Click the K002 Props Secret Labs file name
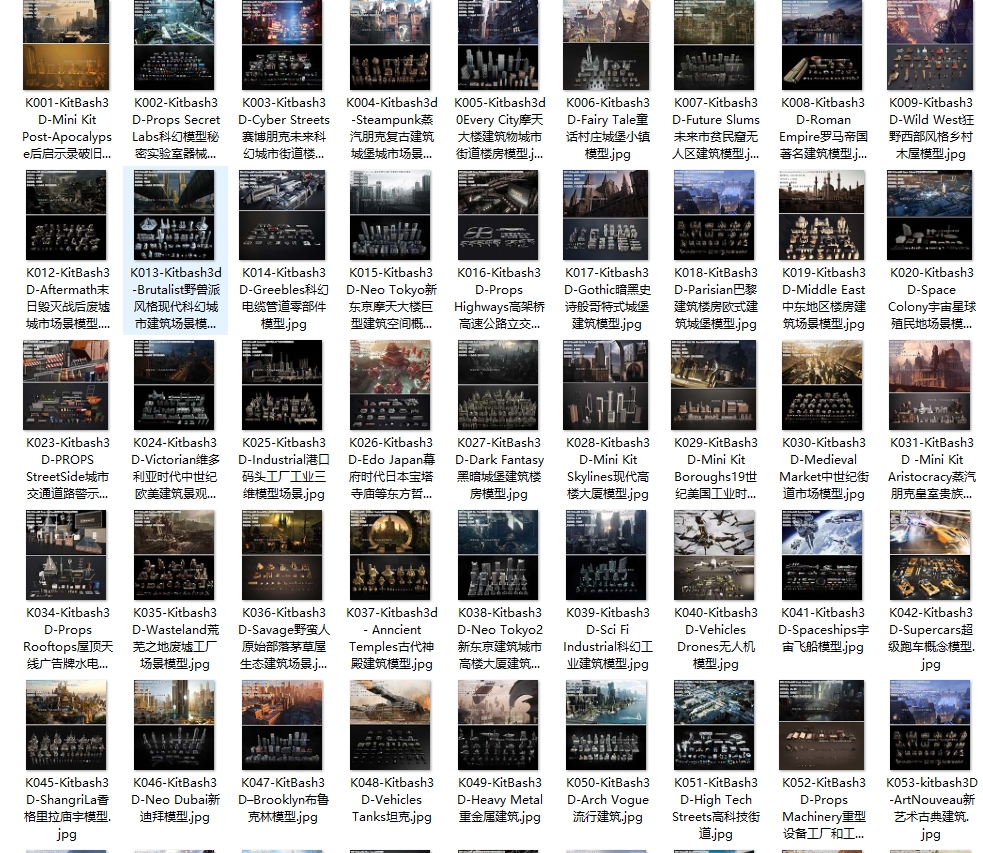 coord(176,128)
